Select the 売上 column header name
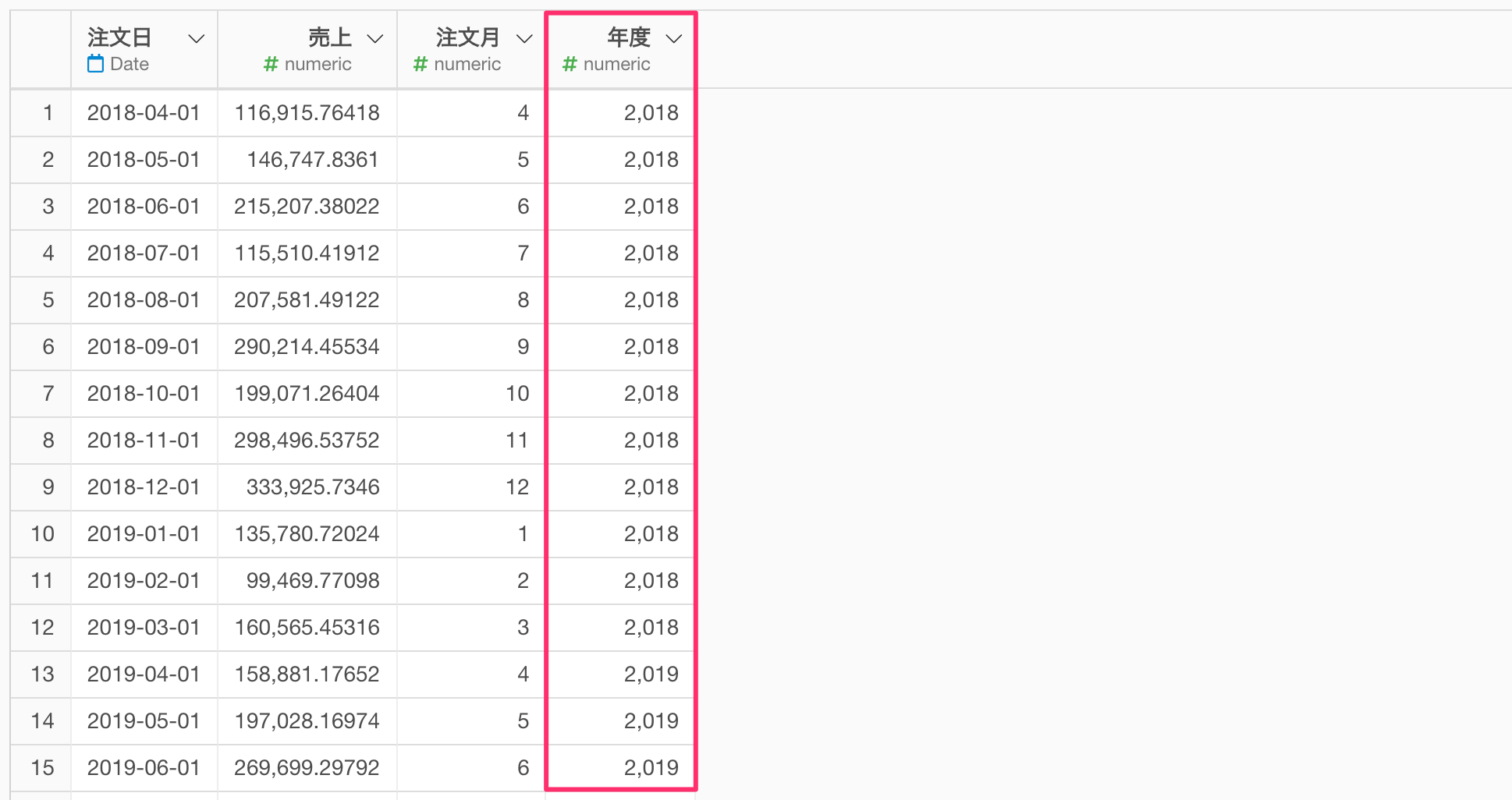This screenshot has height=800, width=1512. [x=330, y=37]
